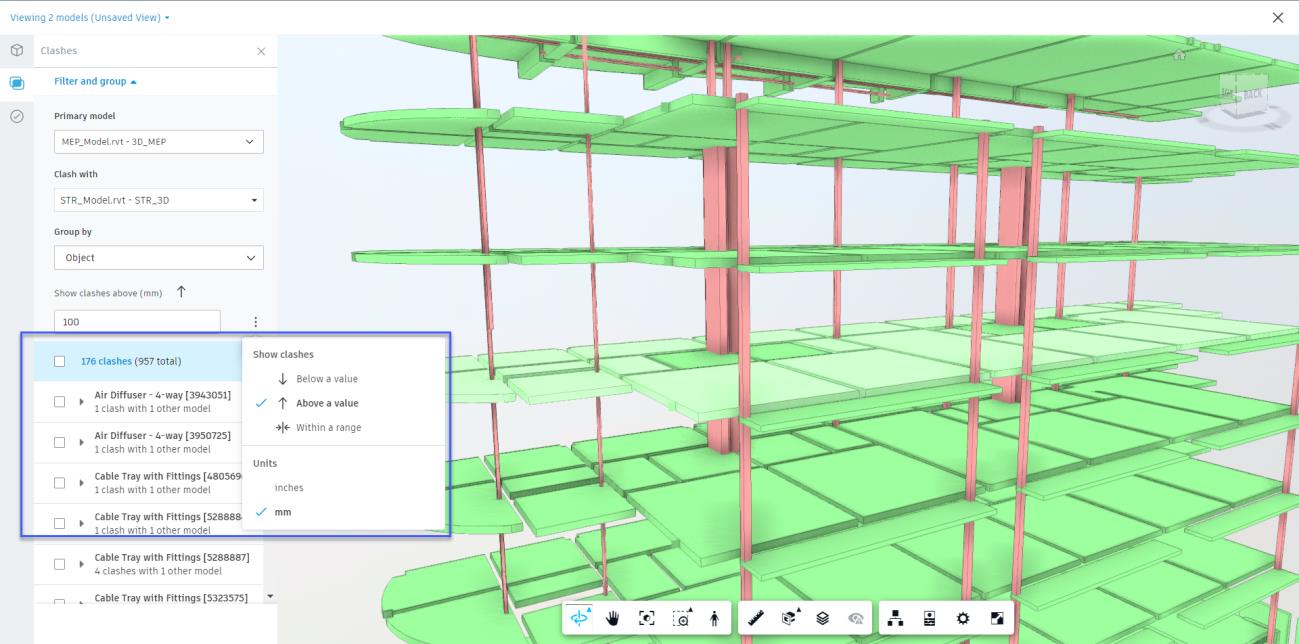Tick checkbox for Air Diffuser - 4-way [3950725]
This screenshot has height=644, width=1299.
click(60, 442)
